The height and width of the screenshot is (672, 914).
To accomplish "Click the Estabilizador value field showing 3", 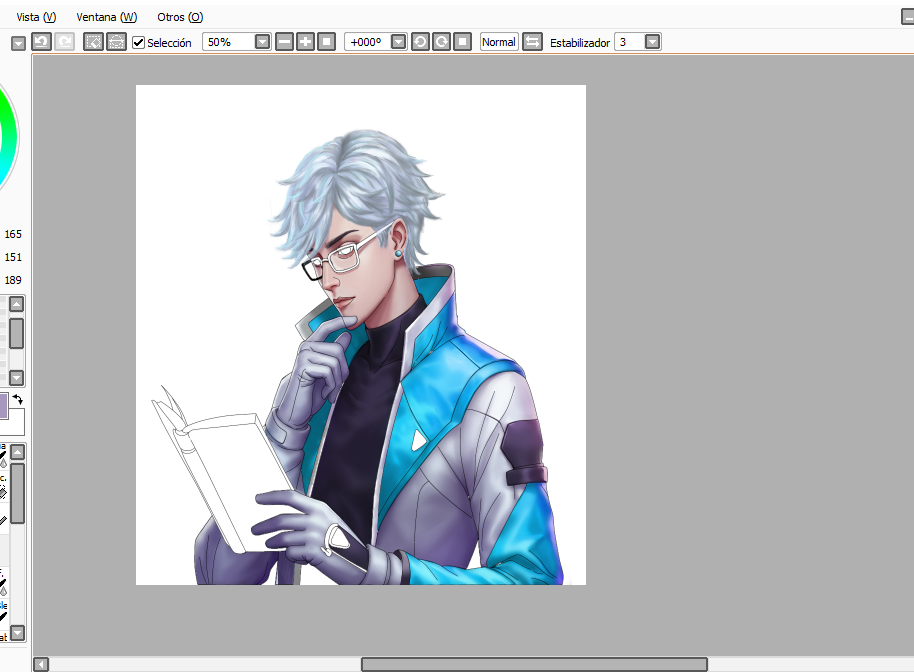I will 630,42.
